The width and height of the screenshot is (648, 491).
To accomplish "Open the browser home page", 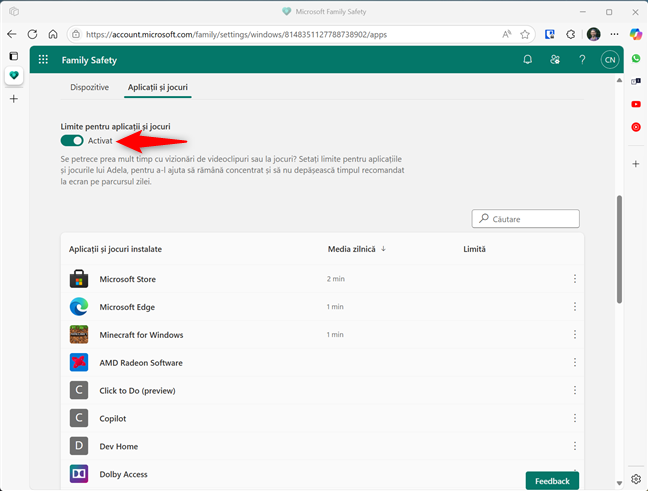I will click(x=53, y=34).
